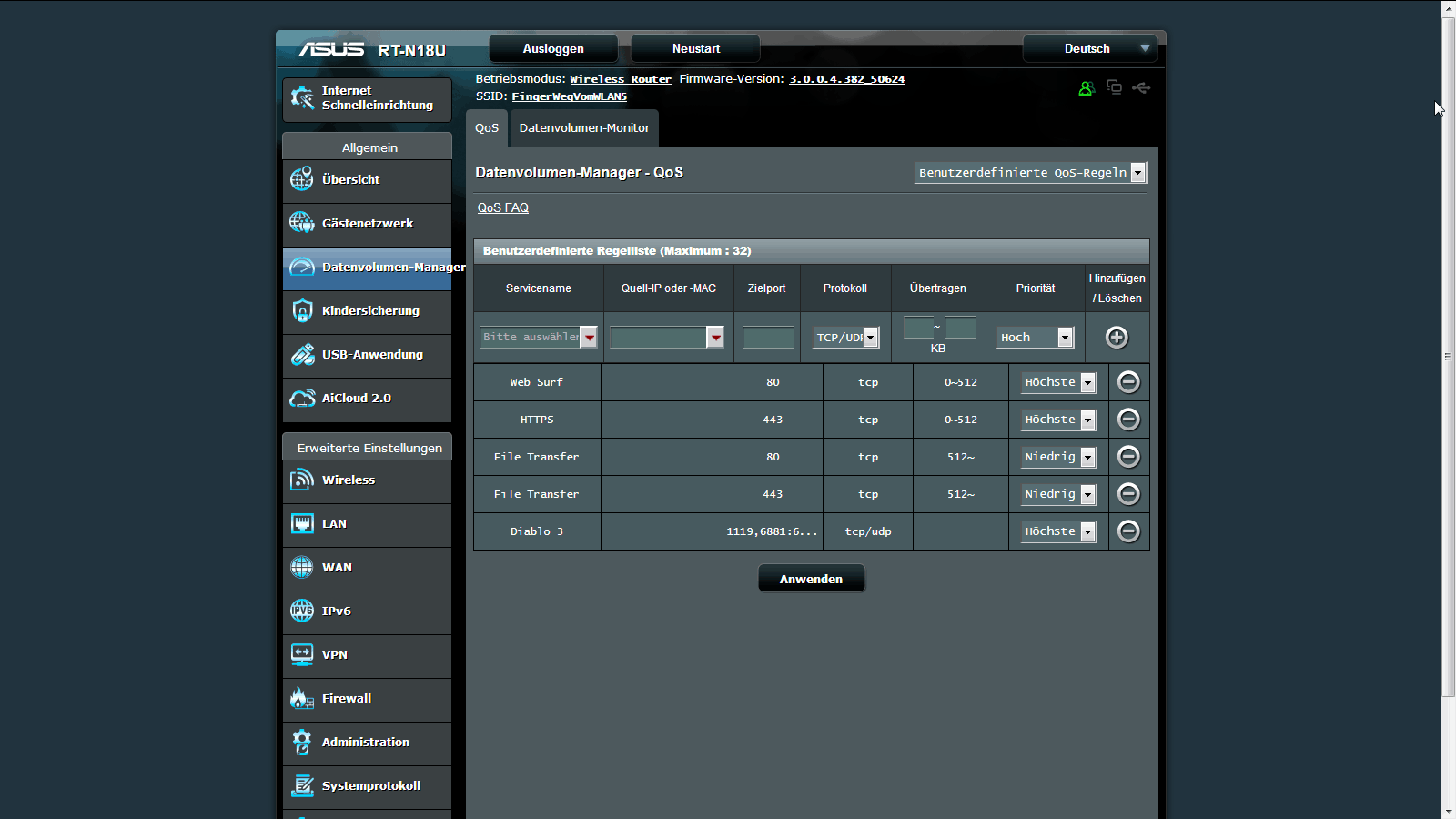Delete the File Transfer port 80 rule
Screen dimensions: 1456x819
(x=1128, y=457)
